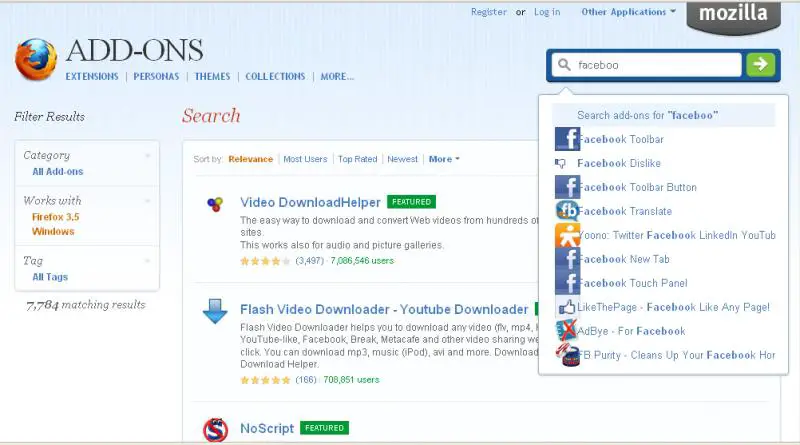Click FEATURED badge beside Video DownloadHelper
The height and width of the screenshot is (445, 800).
tap(411, 202)
